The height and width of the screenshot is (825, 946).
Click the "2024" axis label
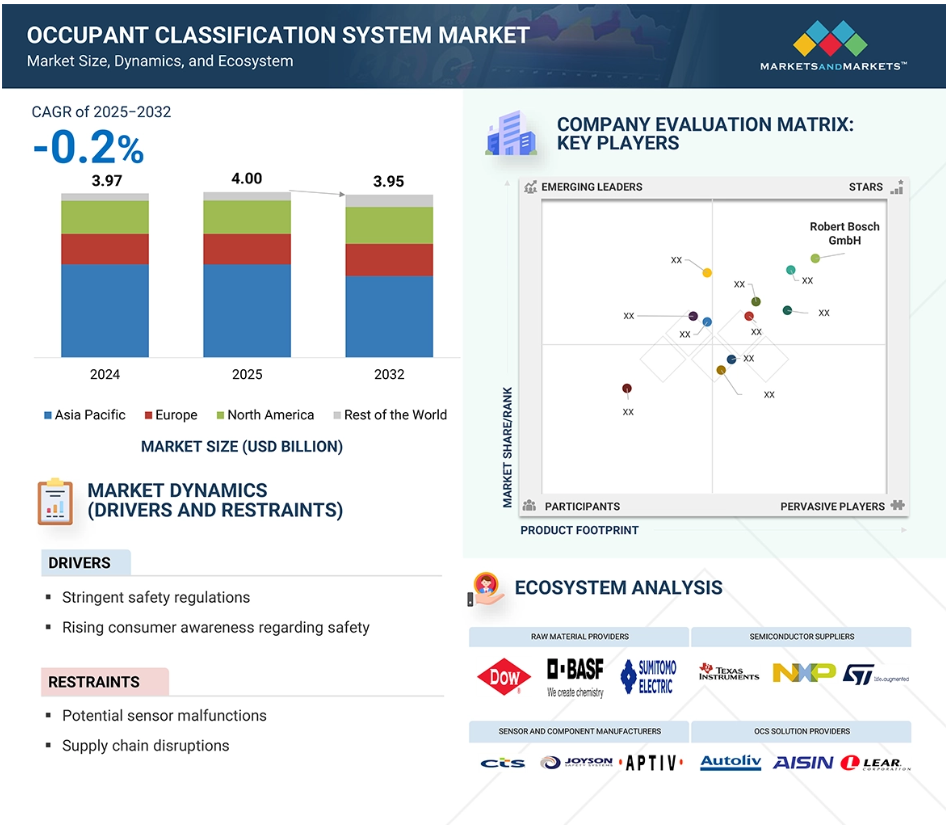105,374
